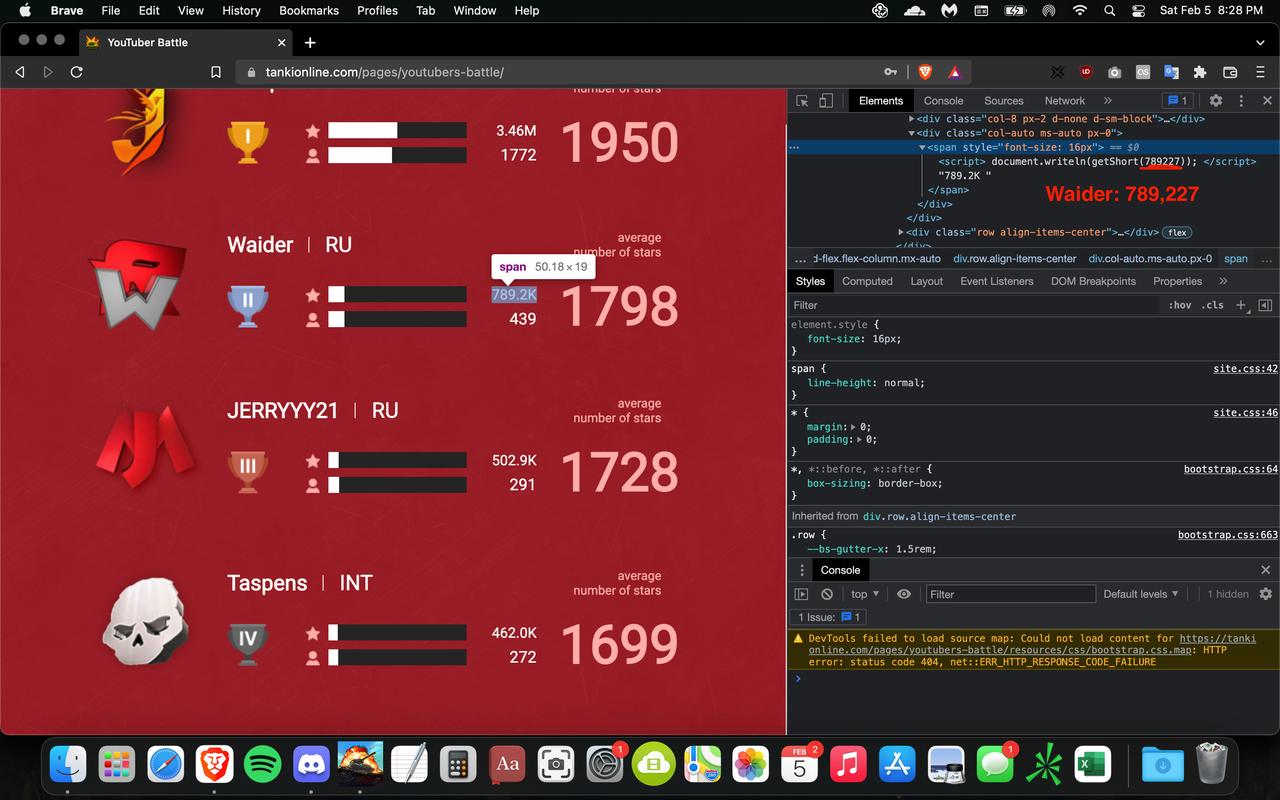The width and height of the screenshot is (1280, 800).
Task: Open the Bookmarks menu in the menu bar
Action: (x=308, y=11)
